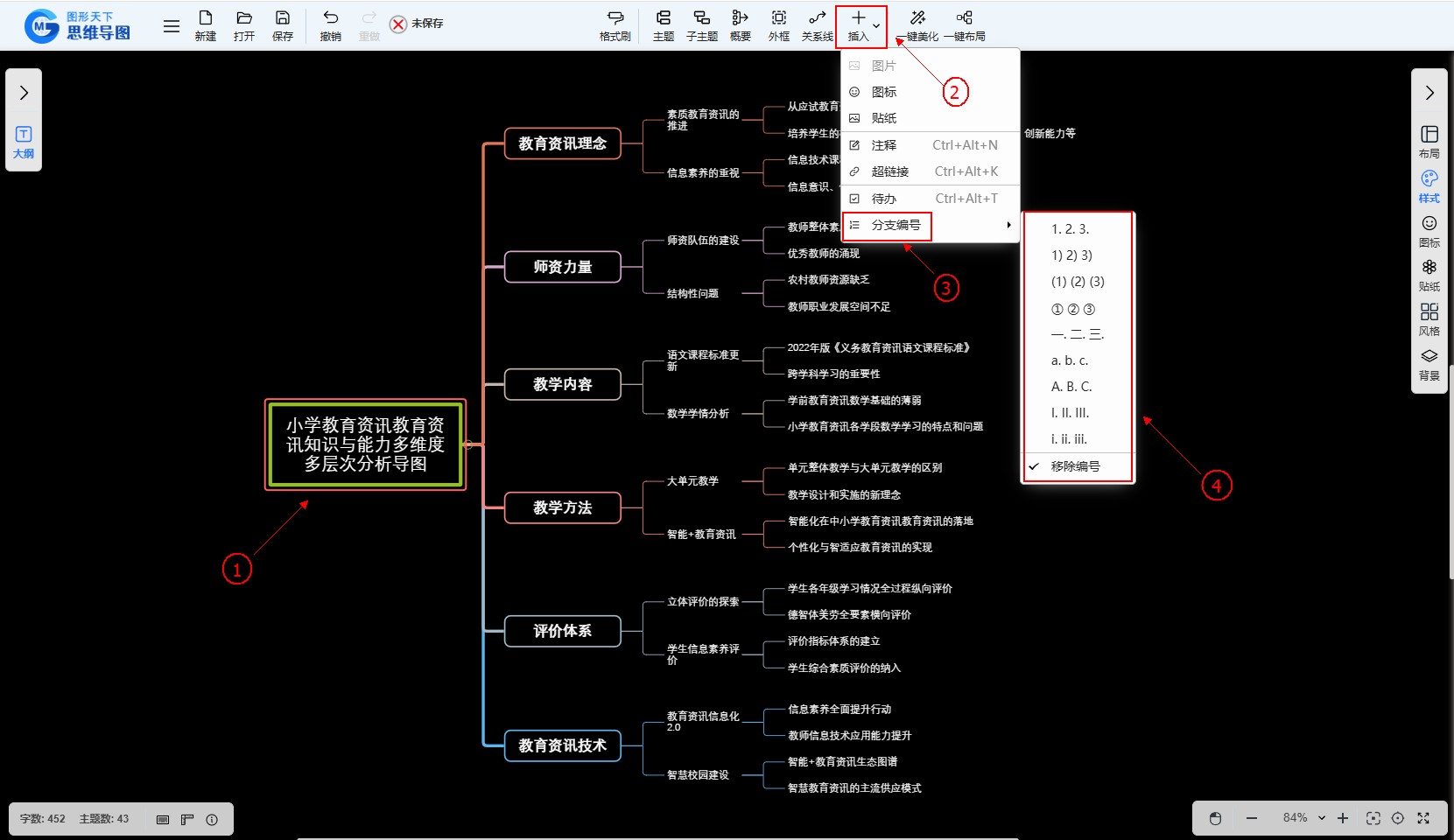
Task: Collapse the right sidebar with chevron
Action: 1429,93
